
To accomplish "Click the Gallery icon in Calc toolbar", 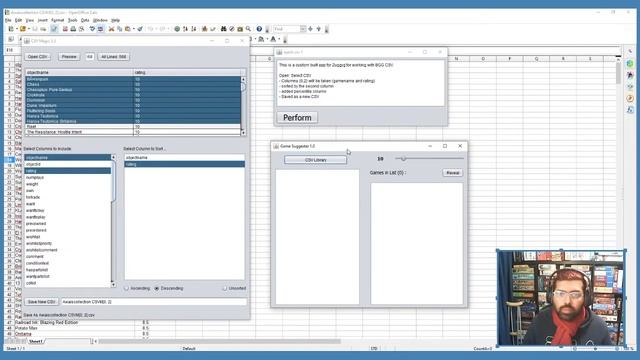I will (x=240, y=29).
